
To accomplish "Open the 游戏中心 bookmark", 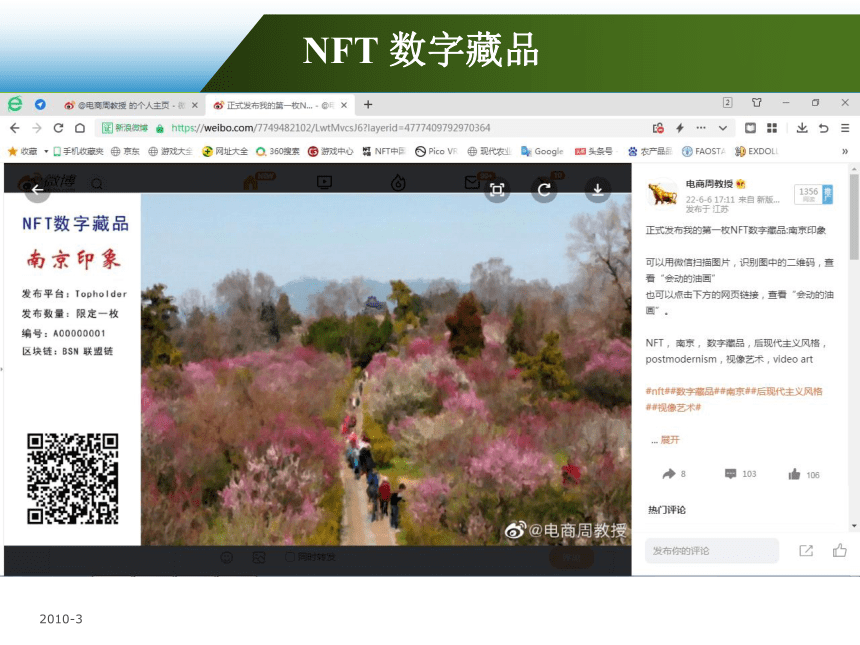I will (330, 151).
